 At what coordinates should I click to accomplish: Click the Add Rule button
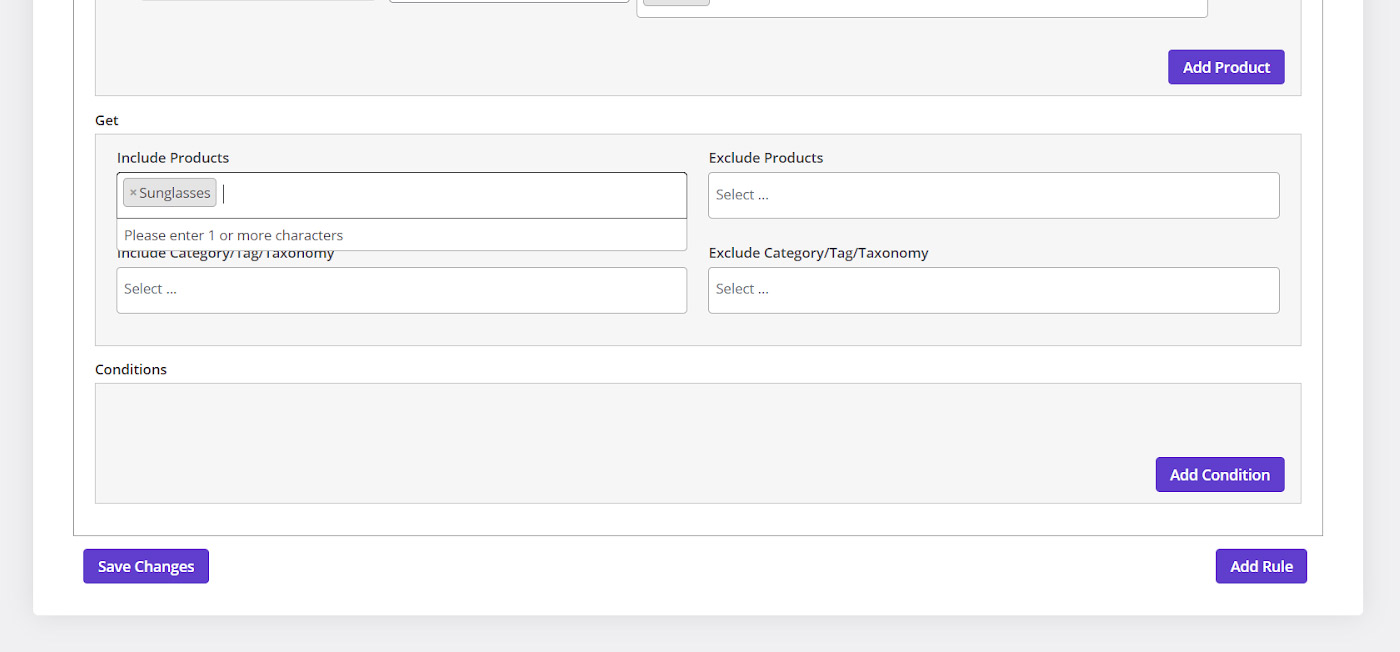pyautogui.click(x=1261, y=566)
